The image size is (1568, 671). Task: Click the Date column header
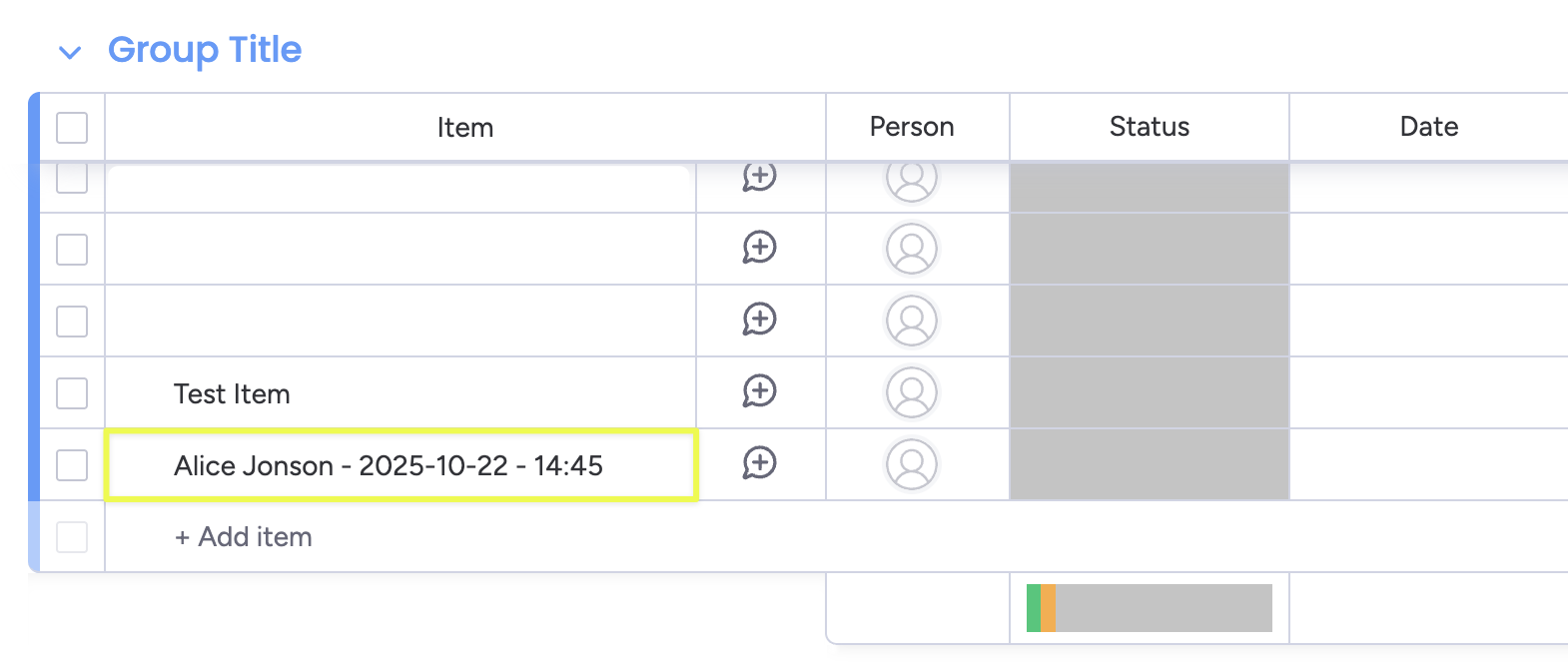pyautogui.click(x=1428, y=127)
